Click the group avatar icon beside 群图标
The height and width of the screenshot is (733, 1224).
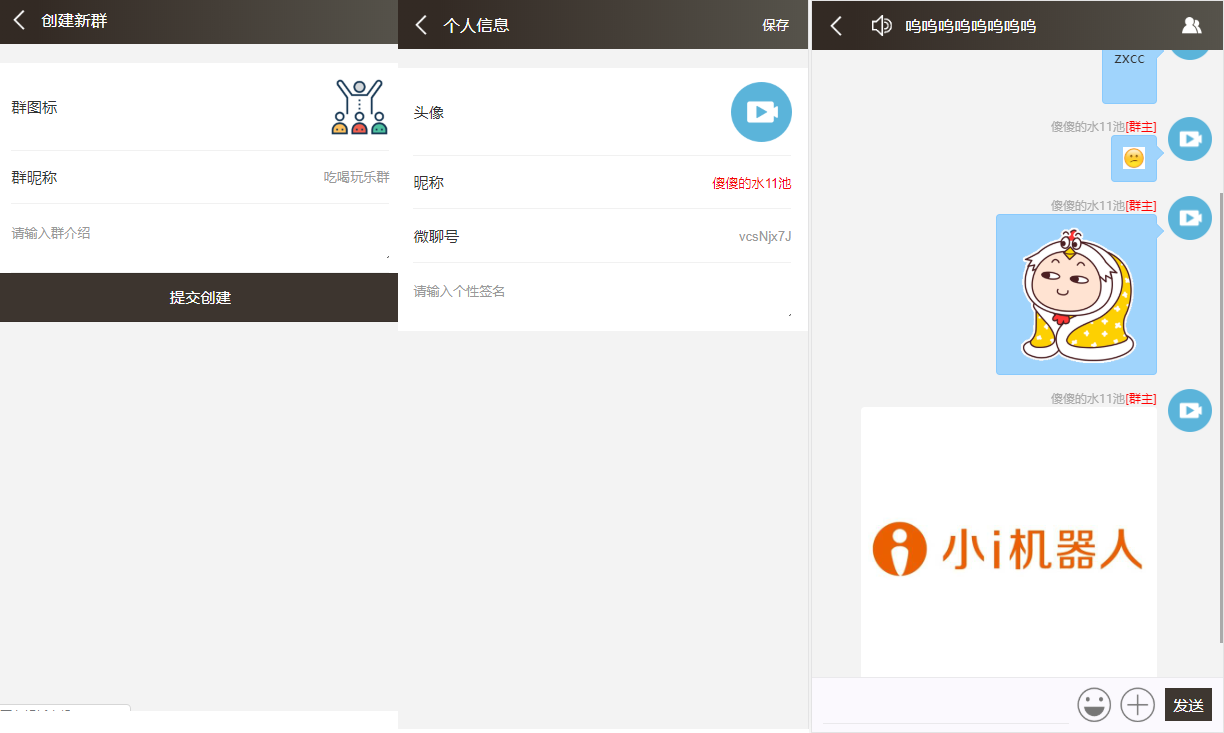358,104
